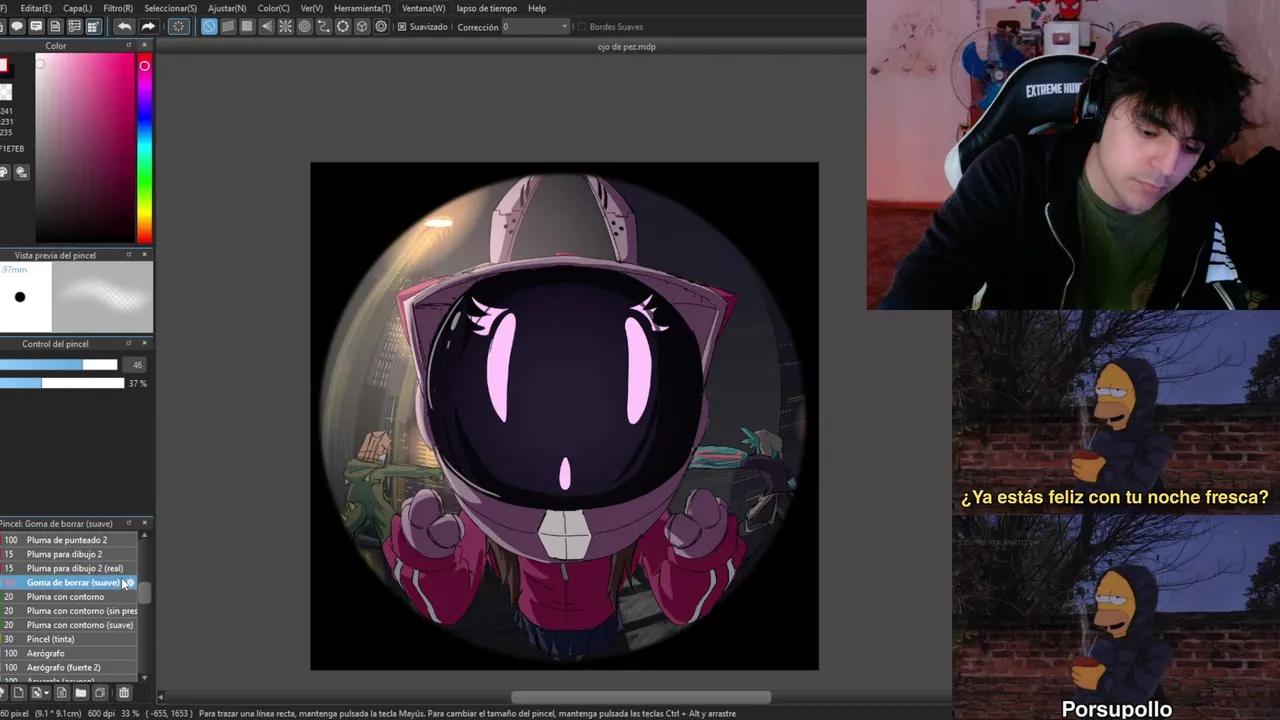The height and width of the screenshot is (720, 1280).
Task: Enable curve snap
Action: tap(323, 27)
